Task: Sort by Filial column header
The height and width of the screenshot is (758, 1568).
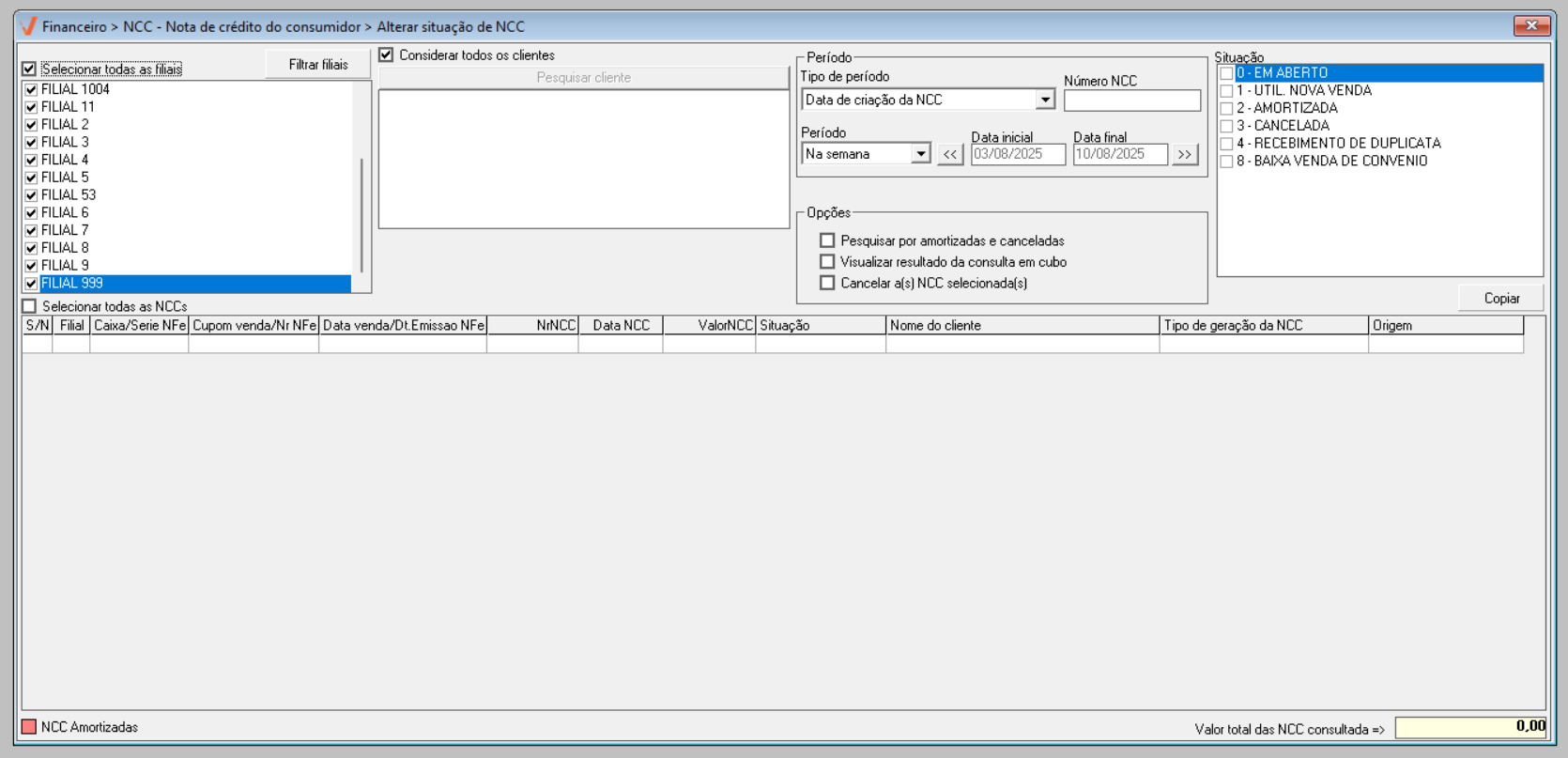Action: coord(71,325)
